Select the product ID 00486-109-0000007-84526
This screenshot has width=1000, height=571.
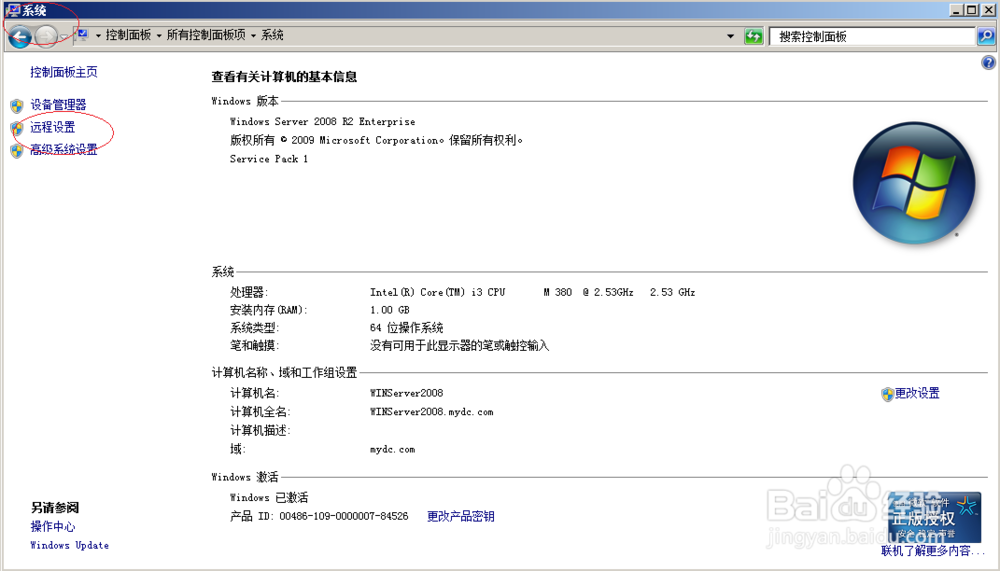(x=344, y=516)
